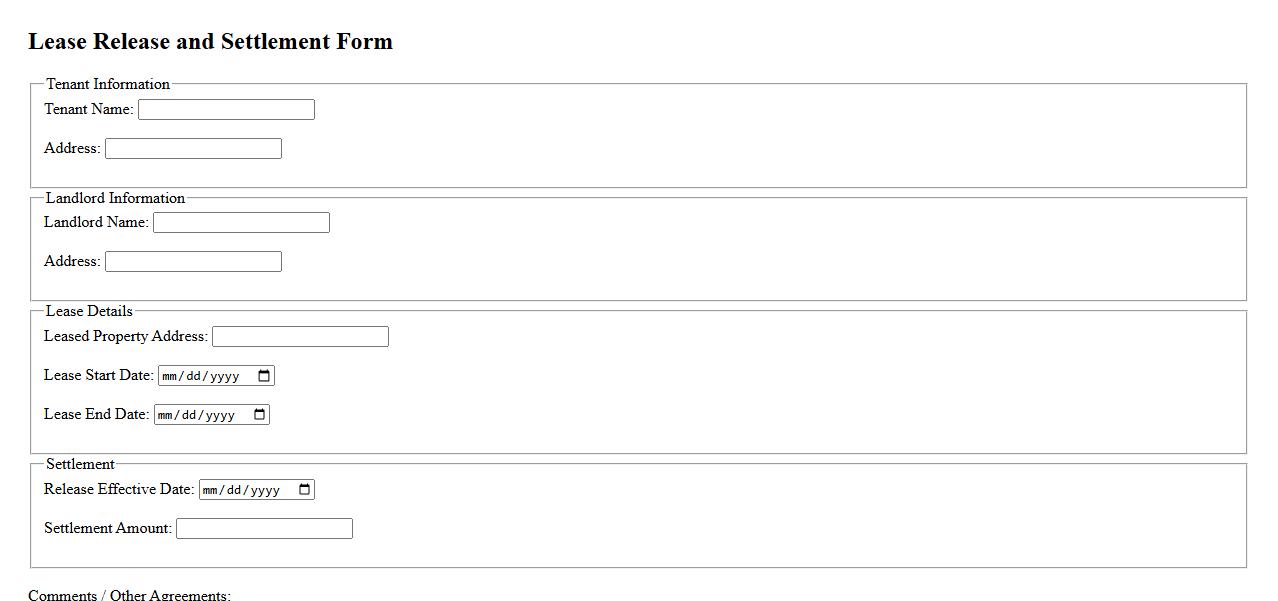Click the "Tenant Name:" label text
Image resolution: width=1278 pixels, height=601 pixels.
pyautogui.click(x=89, y=109)
